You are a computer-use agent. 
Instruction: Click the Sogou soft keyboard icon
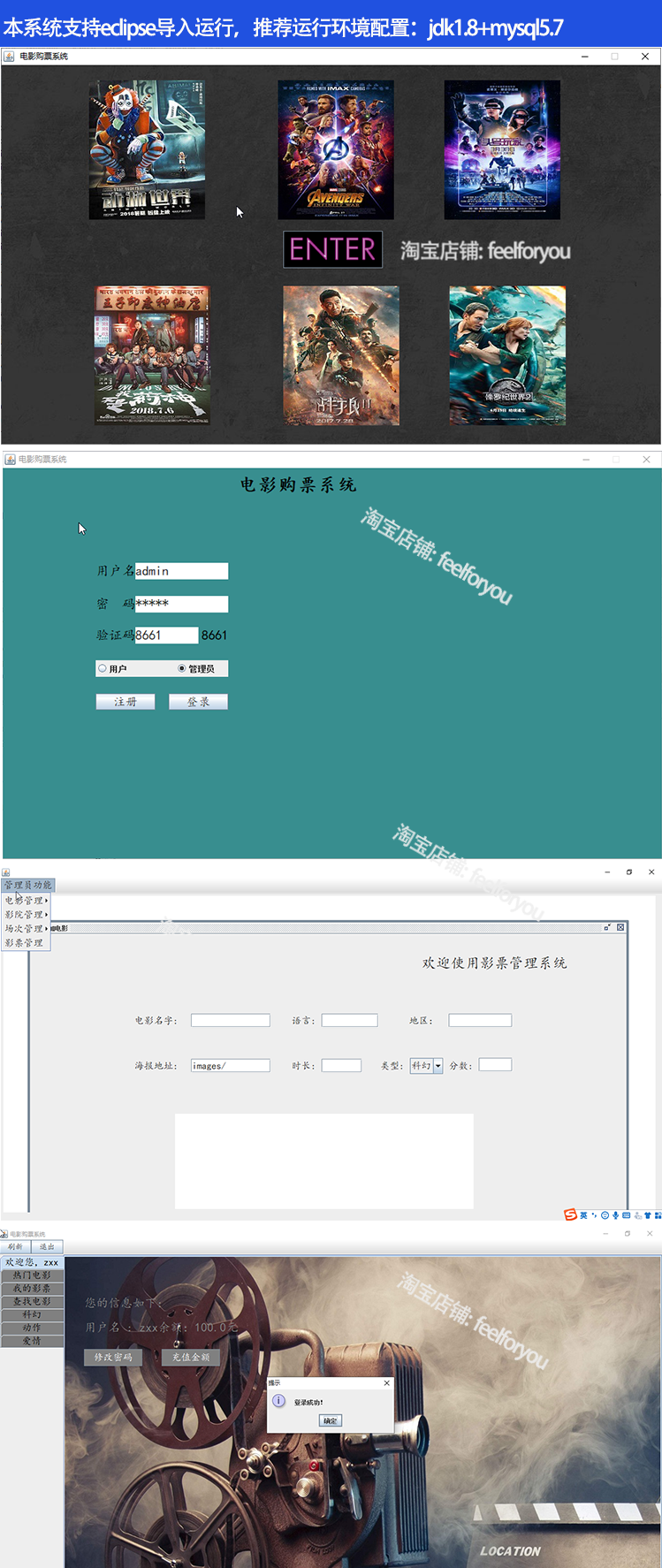tap(627, 1215)
